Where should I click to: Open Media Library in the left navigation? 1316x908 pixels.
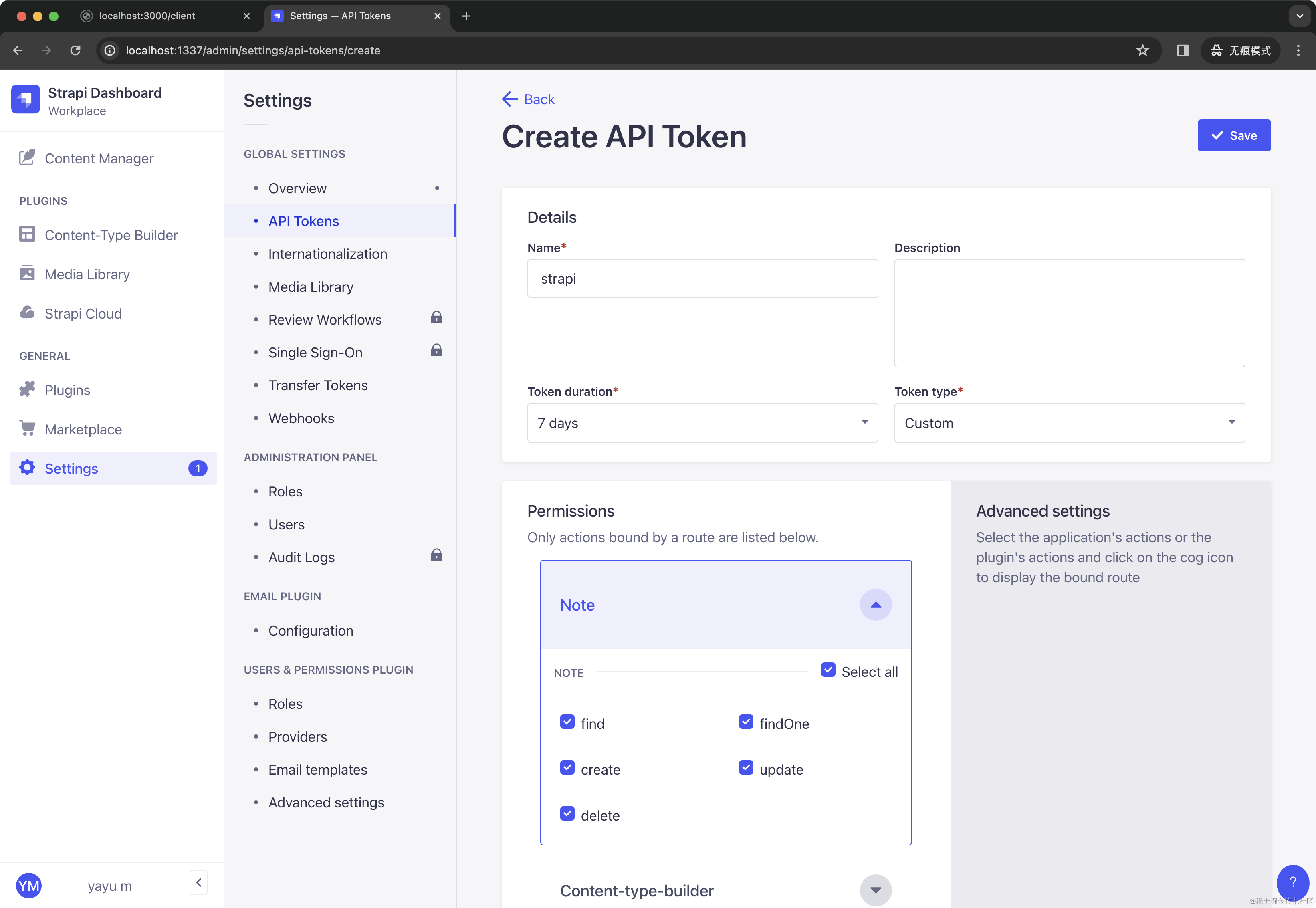(87, 274)
